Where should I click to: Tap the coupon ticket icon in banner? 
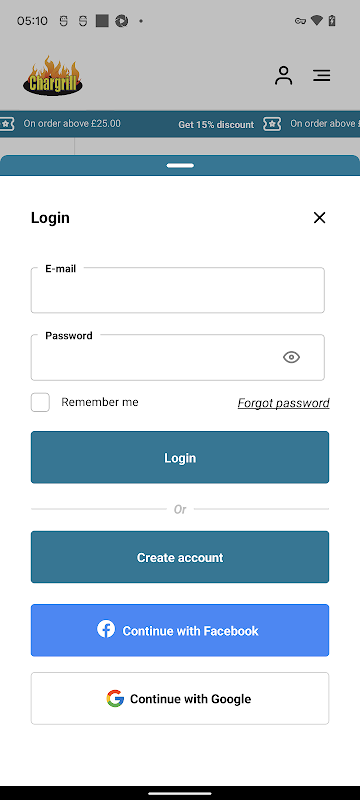click(x=272, y=124)
